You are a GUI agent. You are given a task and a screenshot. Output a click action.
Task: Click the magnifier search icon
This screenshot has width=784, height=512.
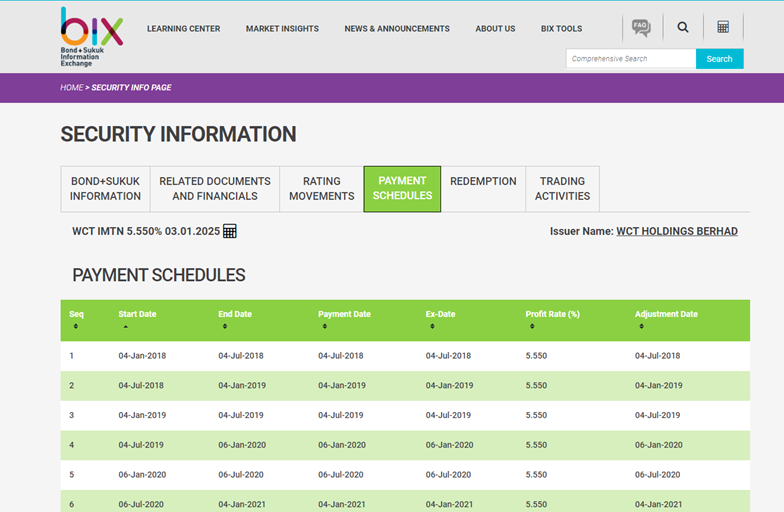pos(682,27)
